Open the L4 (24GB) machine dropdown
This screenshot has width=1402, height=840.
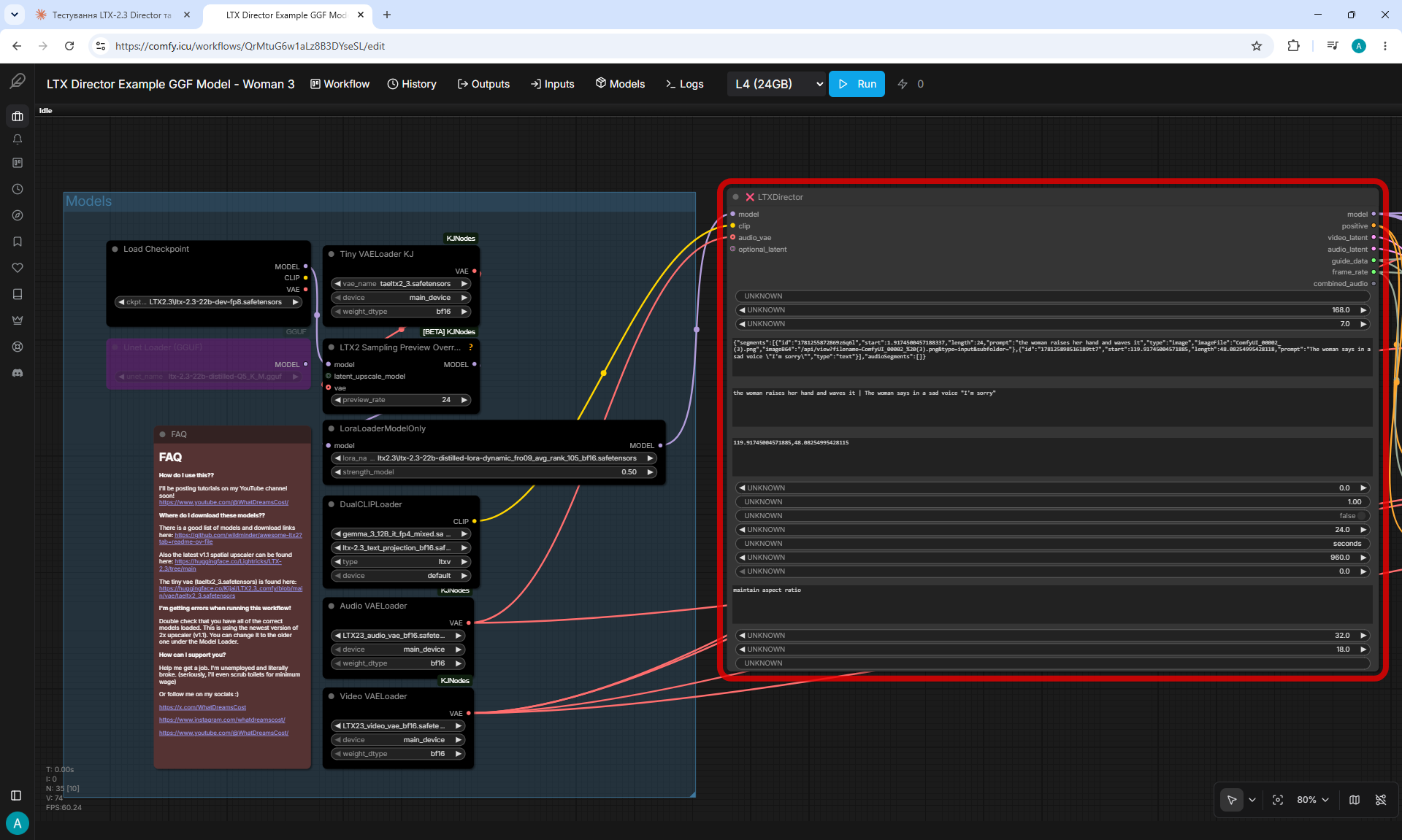pyautogui.click(x=777, y=84)
